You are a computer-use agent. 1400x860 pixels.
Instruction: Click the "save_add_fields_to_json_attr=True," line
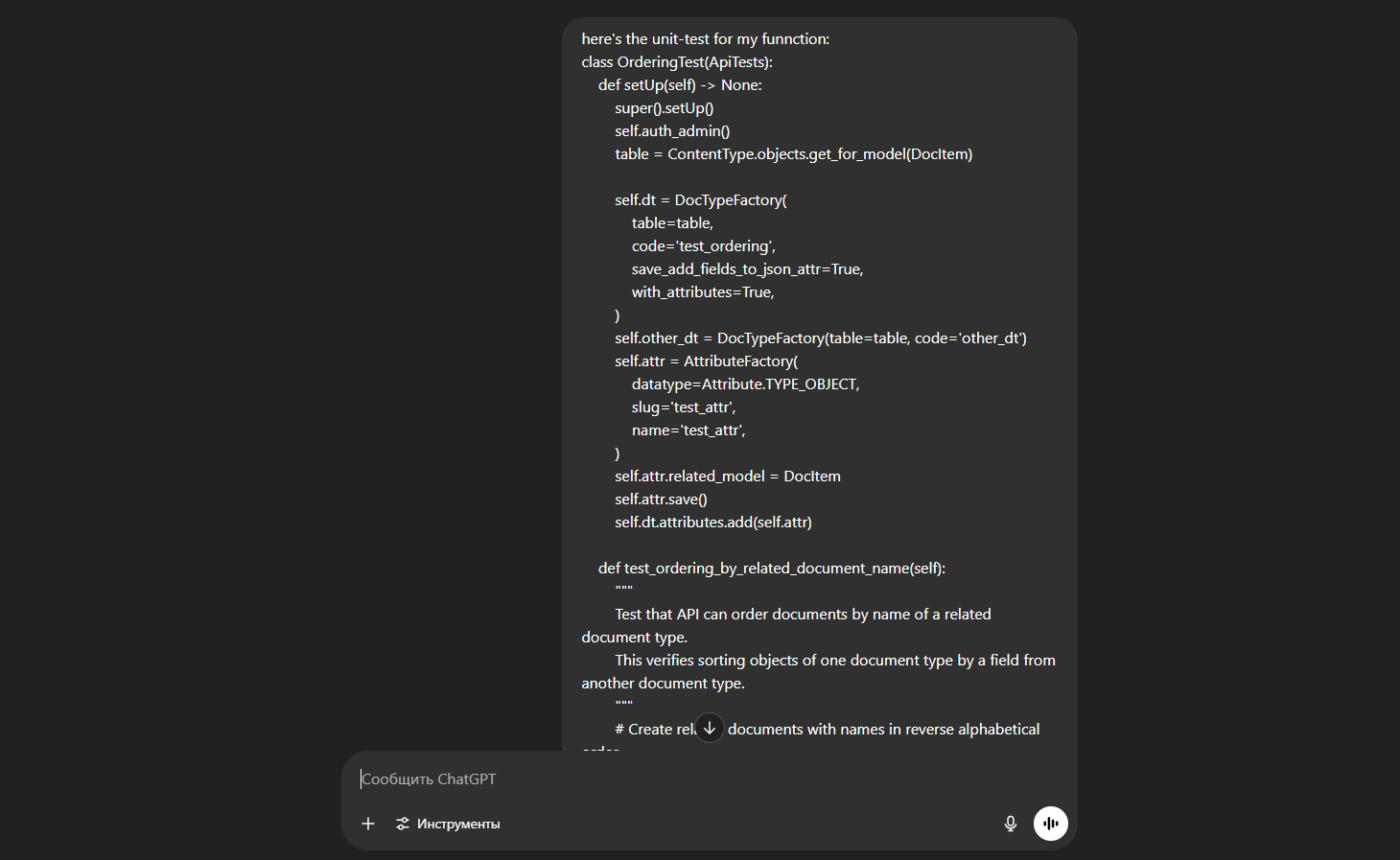coord(747,269)
